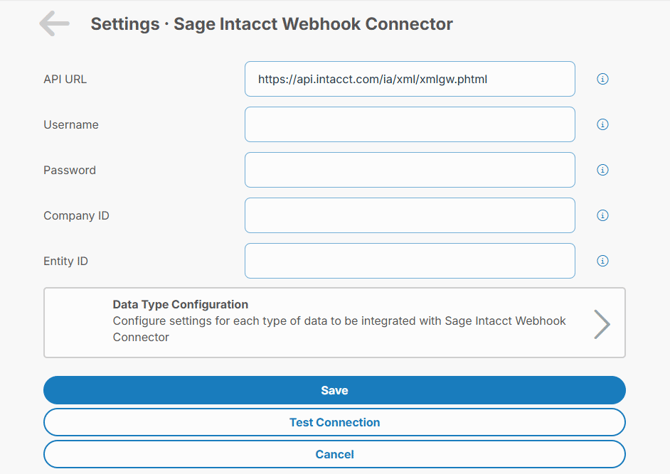
Task: Show help info for Company ID field
Action: click(x=602, y=215)
